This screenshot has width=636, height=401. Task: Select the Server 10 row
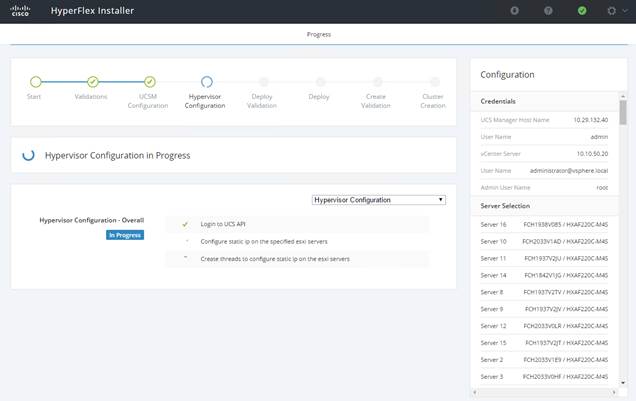click(544, 242)
